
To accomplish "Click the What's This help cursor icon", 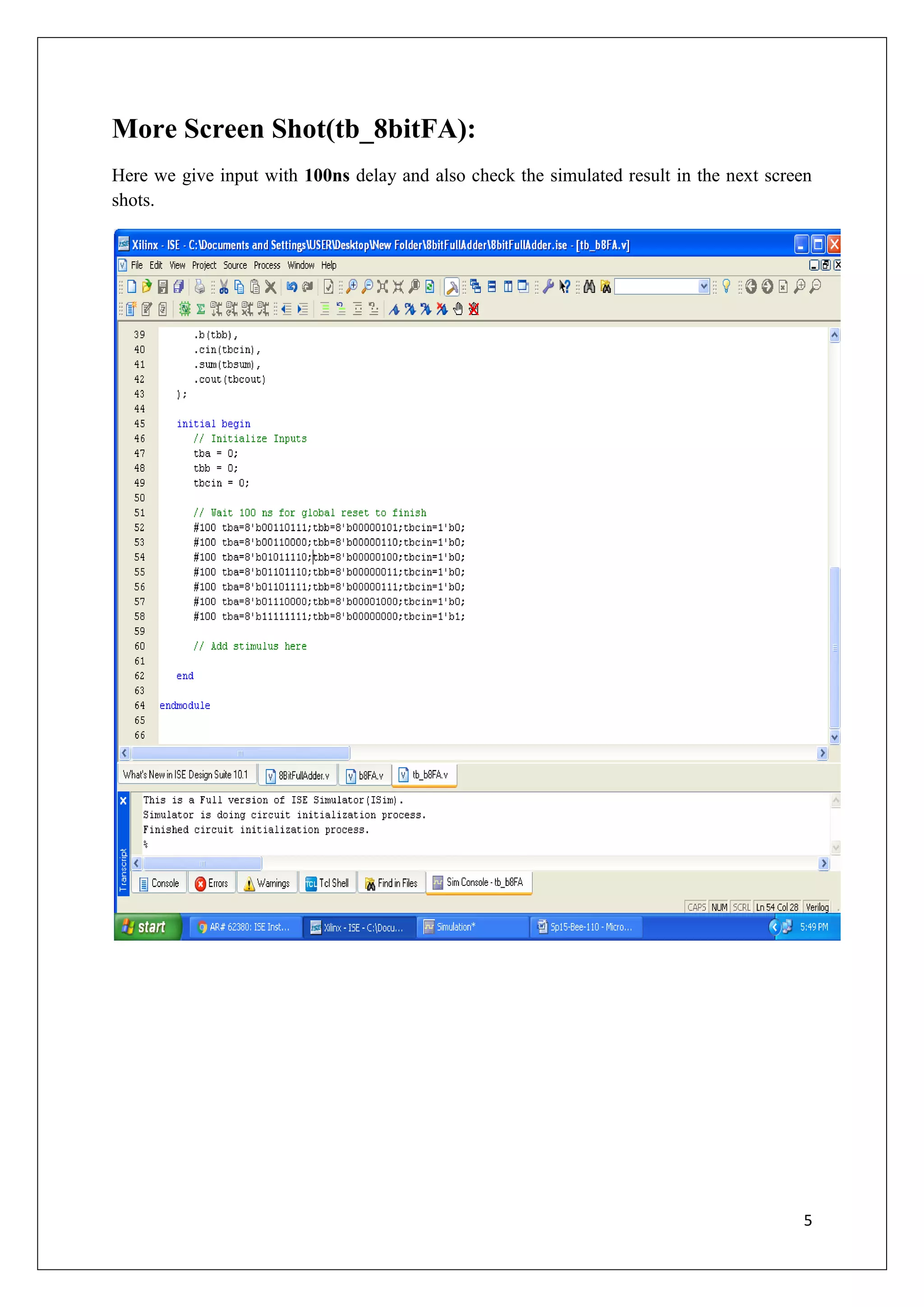I will click(564, 286).
